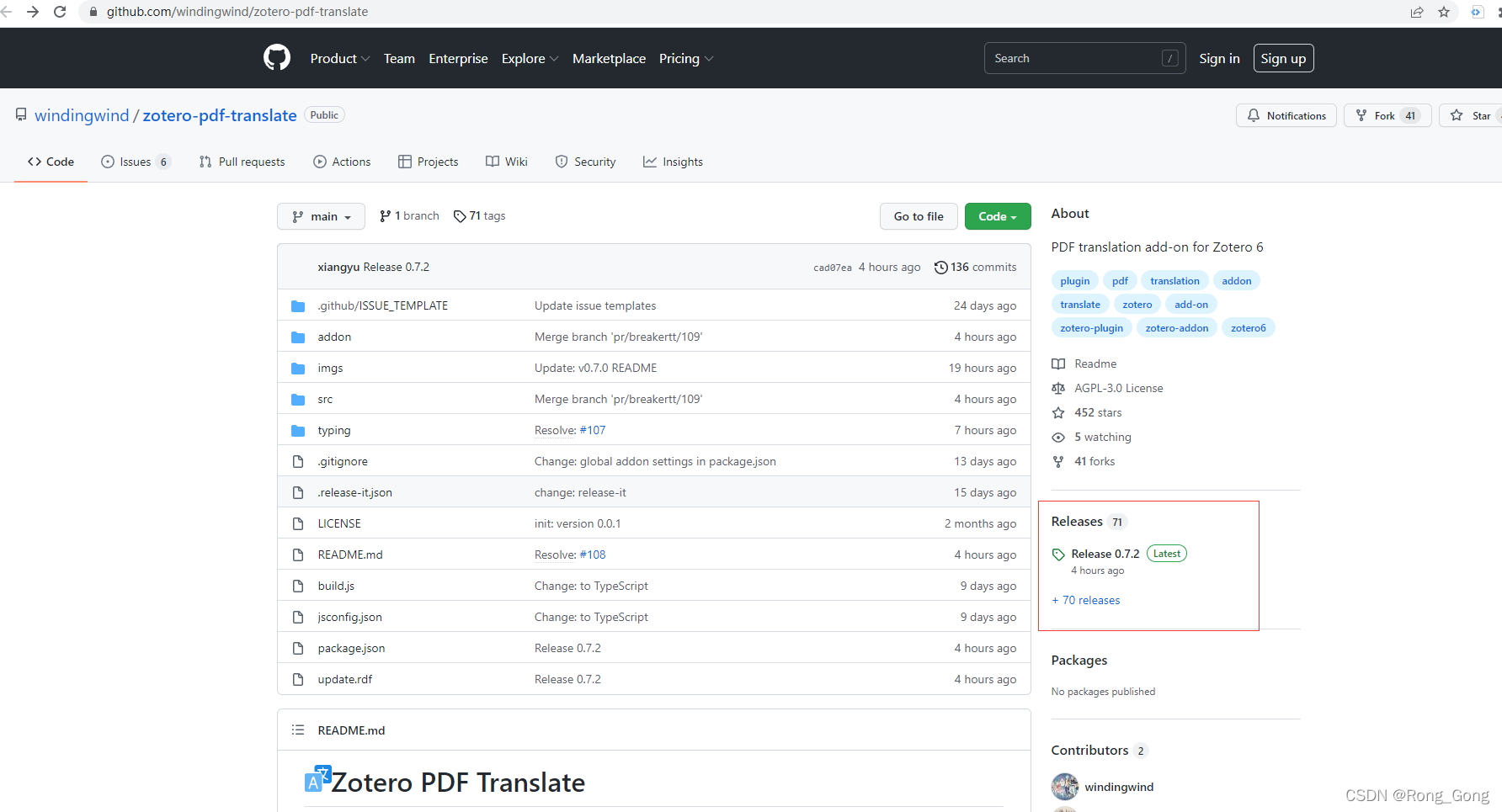This screenshot has height=812, width=1502.
Task: Click the Marketplace navigation link
Action: 609,58
